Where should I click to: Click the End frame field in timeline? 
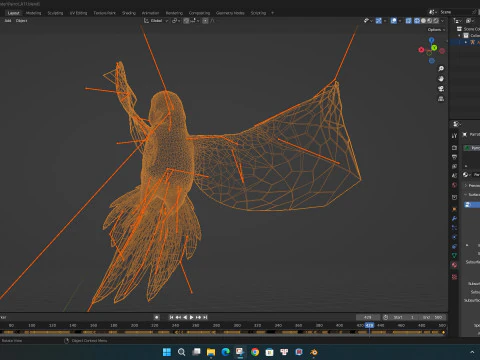(x=433, y=317)
